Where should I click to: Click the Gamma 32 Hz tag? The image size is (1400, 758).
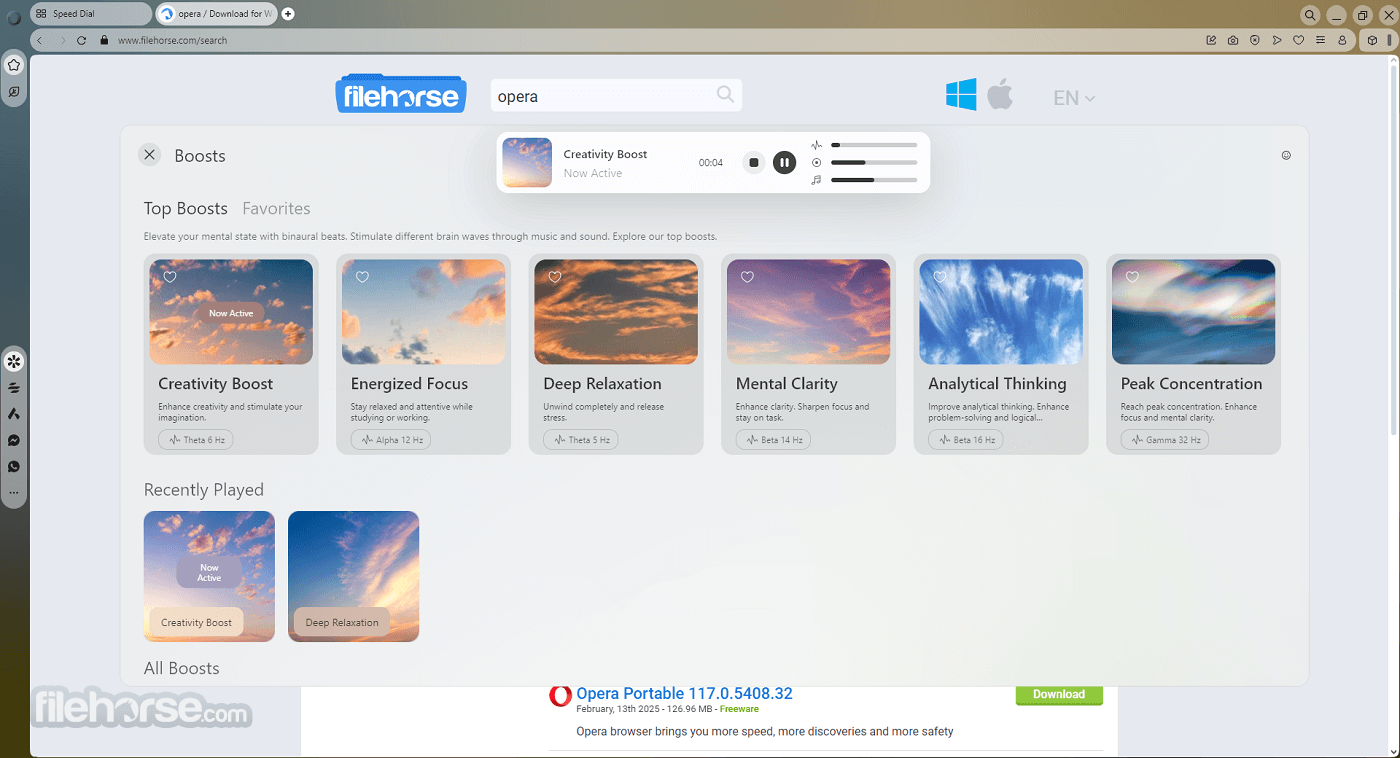click(1164, 440)
